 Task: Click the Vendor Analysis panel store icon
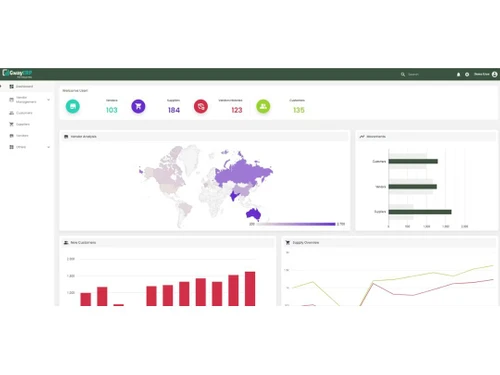[66, 136]
